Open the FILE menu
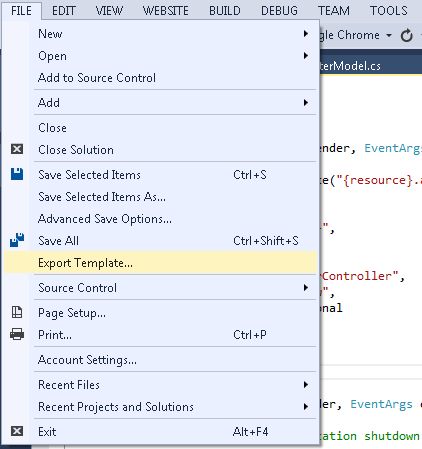Viewport: 422px width, 449px height. (21, 11)
